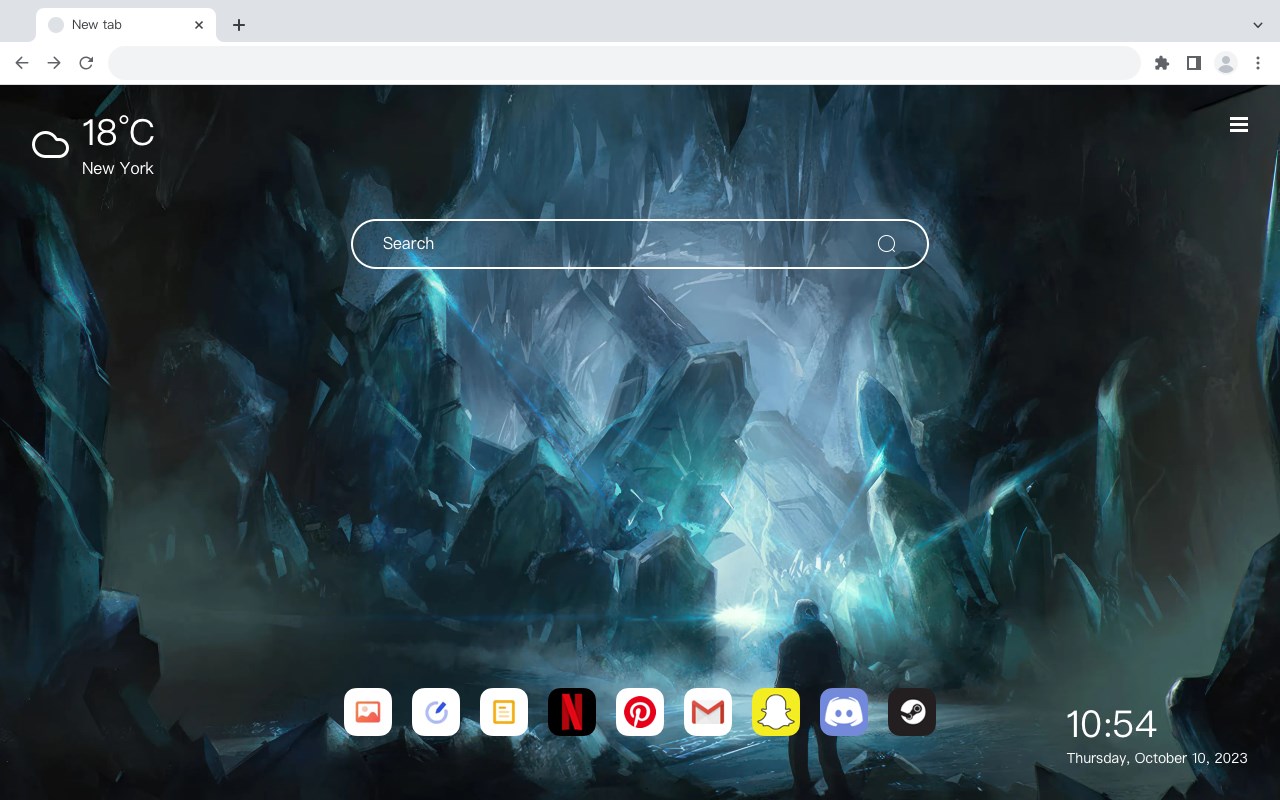The width and height of the screenshot is (1280, 800).
Task: Open the Extensions puzzle icon
Action: (x=1161, y=63)
